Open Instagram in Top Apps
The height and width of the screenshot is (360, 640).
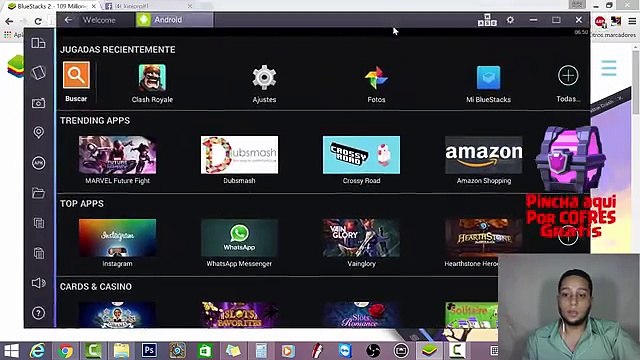point(118,238)
